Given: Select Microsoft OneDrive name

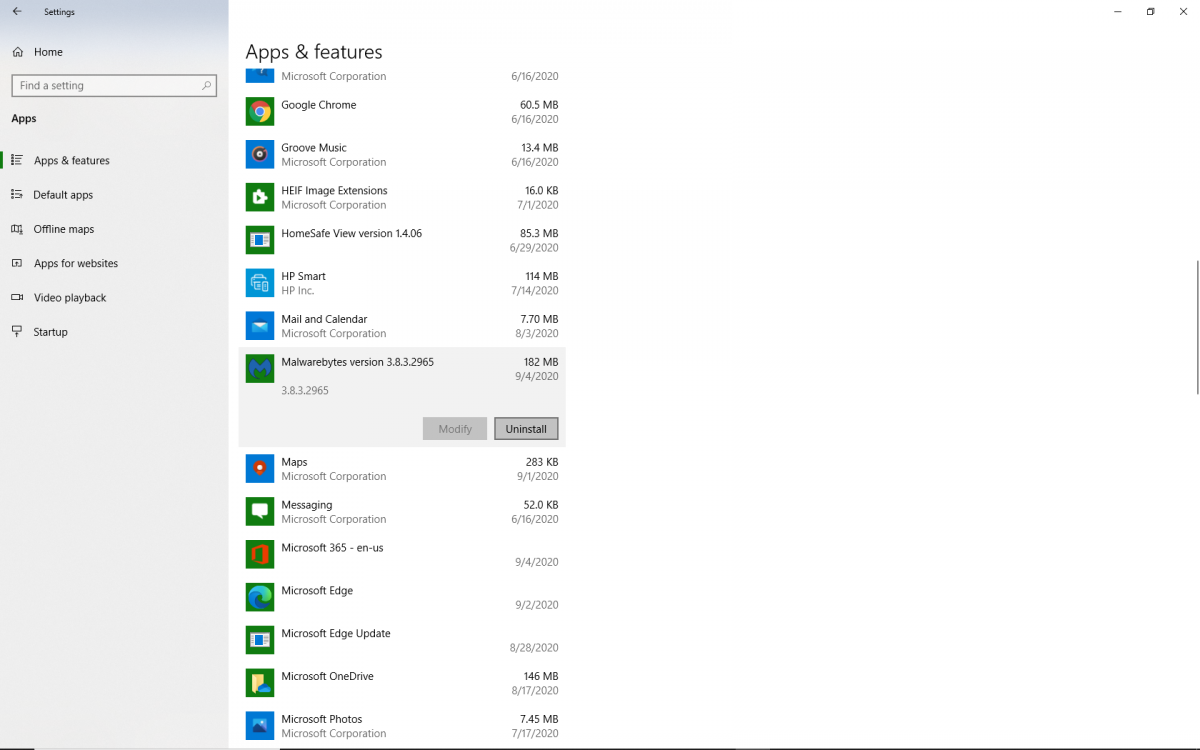Looking at the screenshot, I should 327,677.
